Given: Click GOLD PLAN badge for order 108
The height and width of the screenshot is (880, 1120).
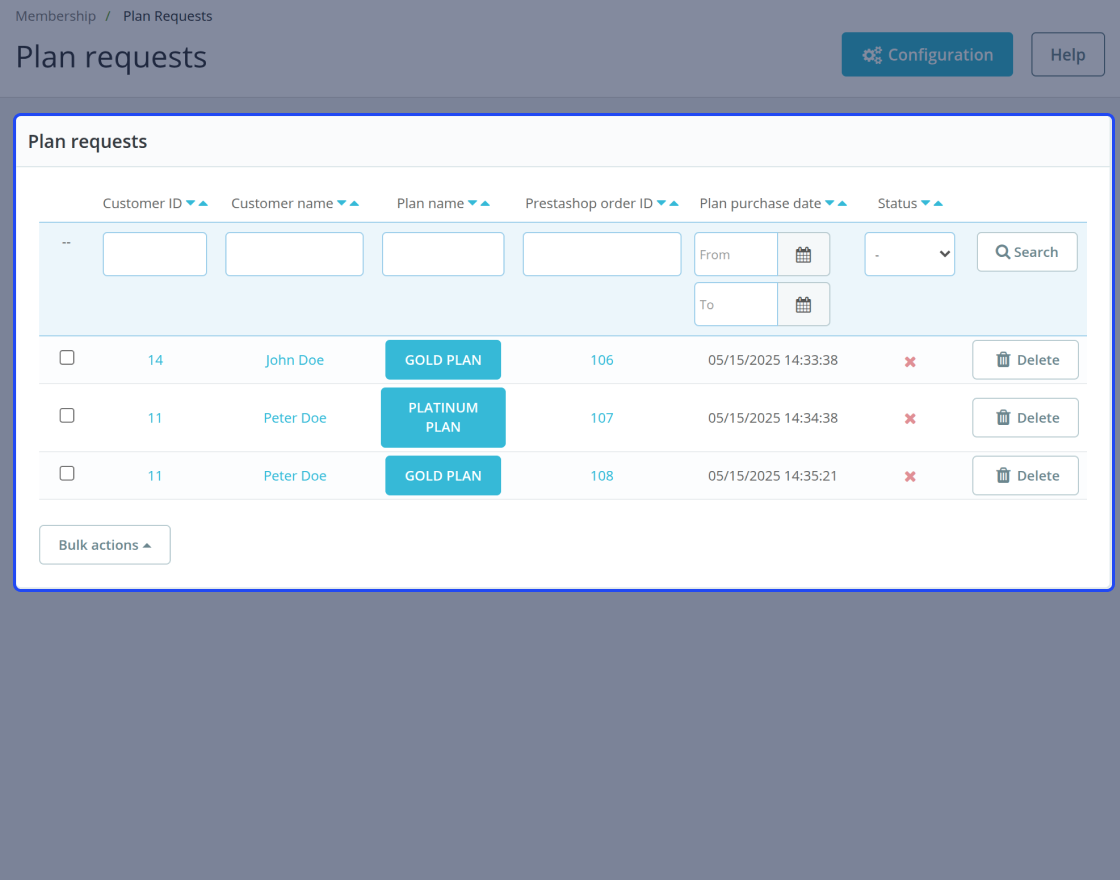Looking at the screenshot, I should coord(443,476).
